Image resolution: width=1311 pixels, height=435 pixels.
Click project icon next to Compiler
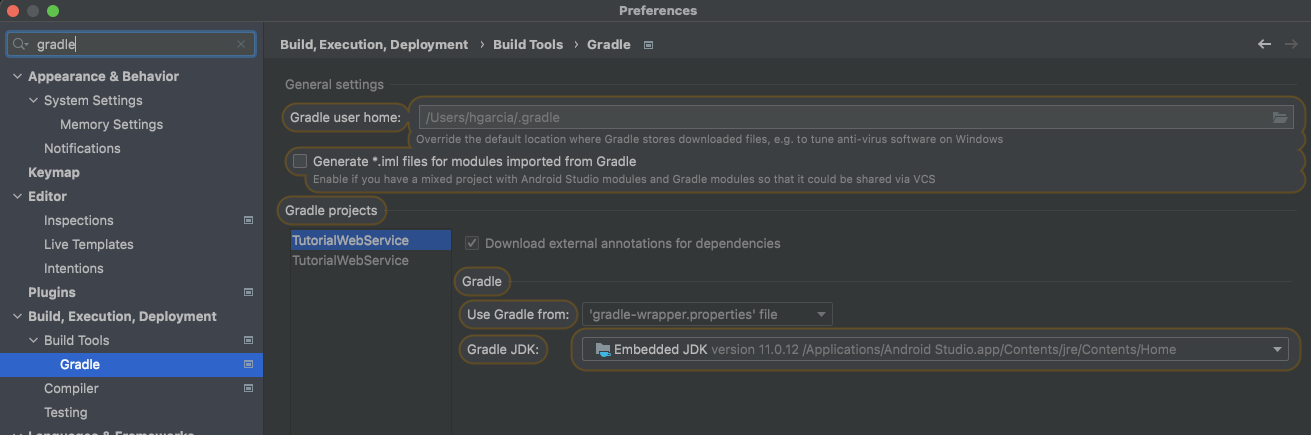(x=248, y=388)
